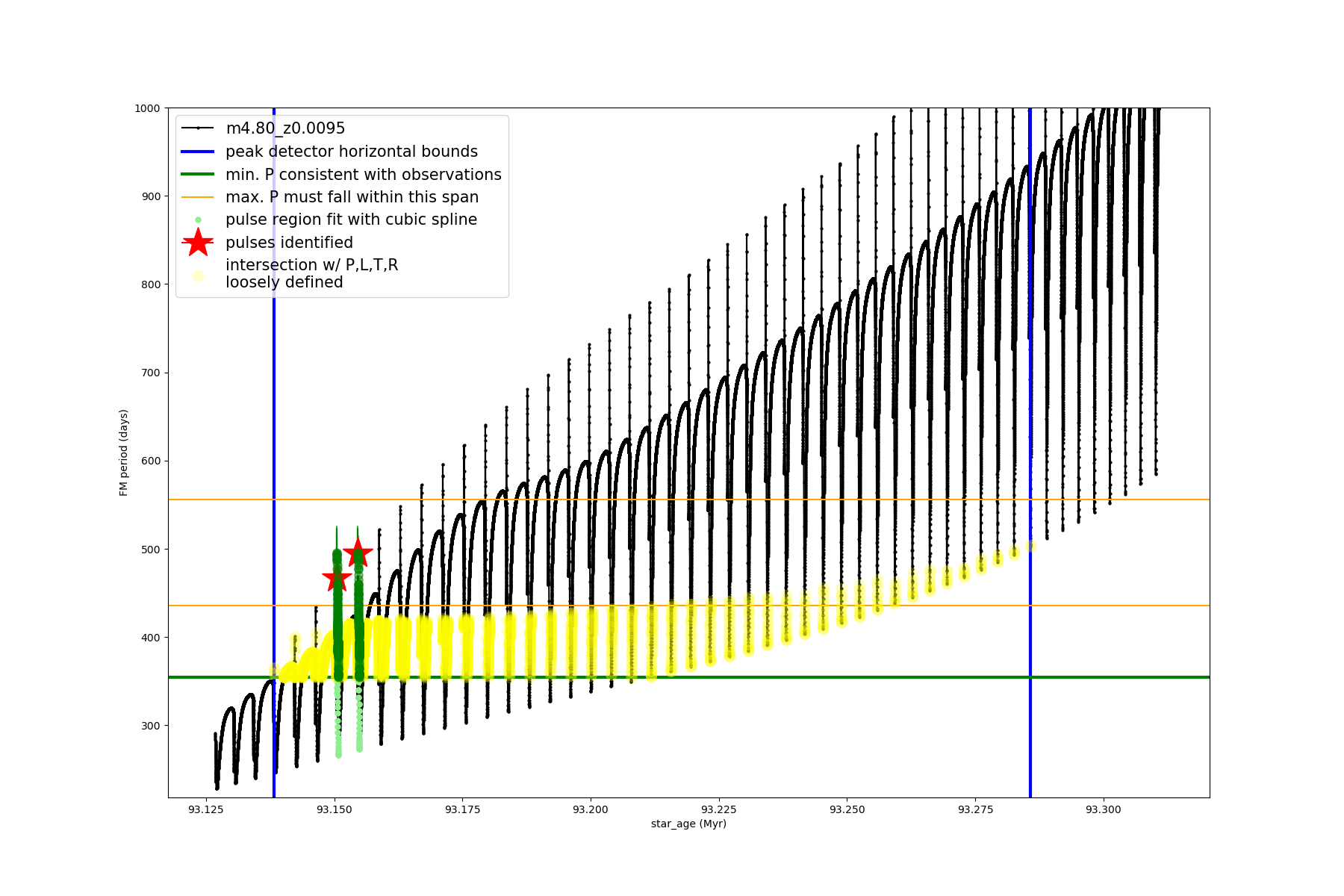Click the red star marker in the legend
The image size is (1344, 896).
pos(198,243)
